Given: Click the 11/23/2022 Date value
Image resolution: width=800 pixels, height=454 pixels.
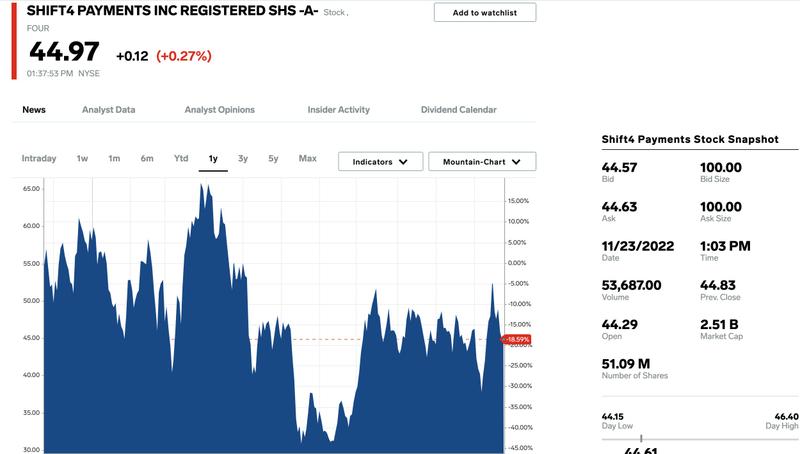Looking at the screenshot, I should pos(638,246).
